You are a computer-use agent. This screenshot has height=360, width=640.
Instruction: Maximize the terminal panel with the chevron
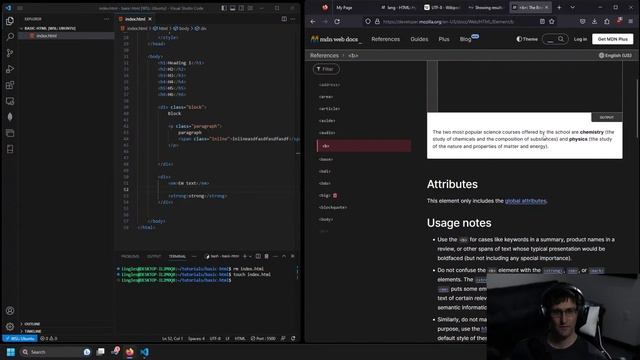[284, 256]
